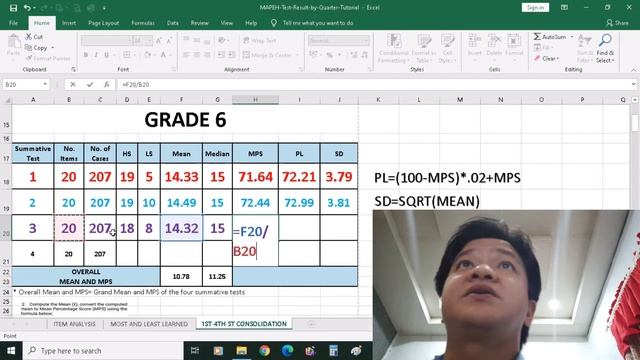The image size is (640, 360).
Task: Open Task View on the taskbar
Action: click(195, 351)
